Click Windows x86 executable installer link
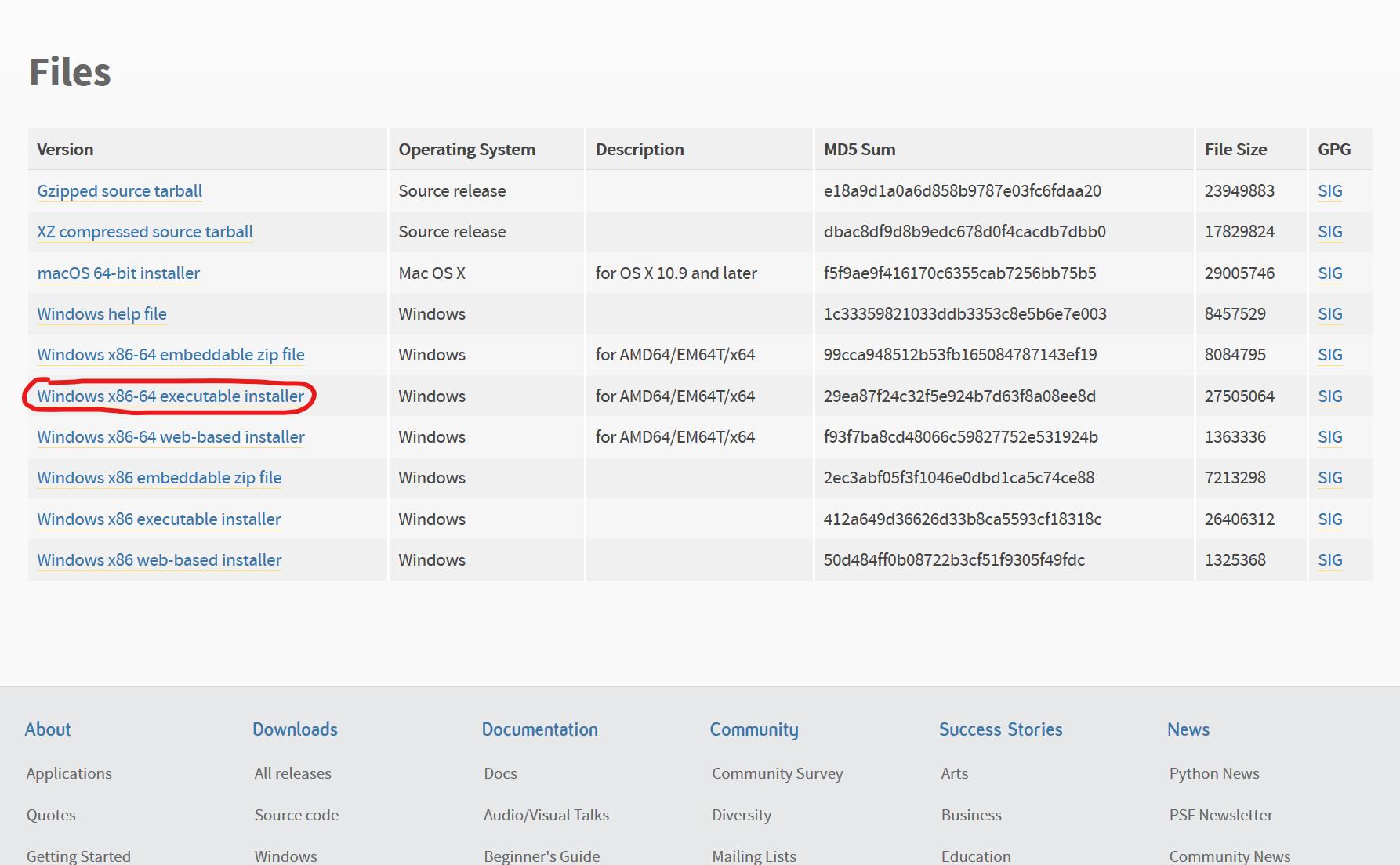The image size is (1400, 865). point(159,519)
